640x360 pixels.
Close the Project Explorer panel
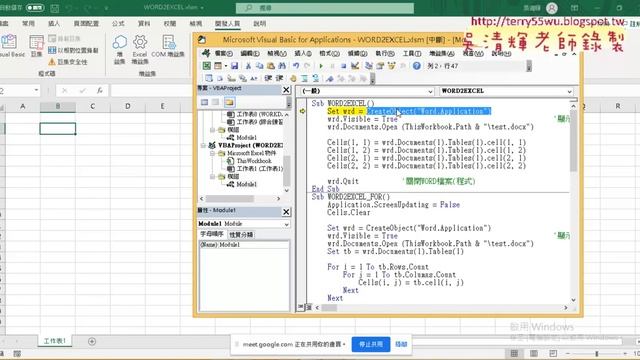286,90
